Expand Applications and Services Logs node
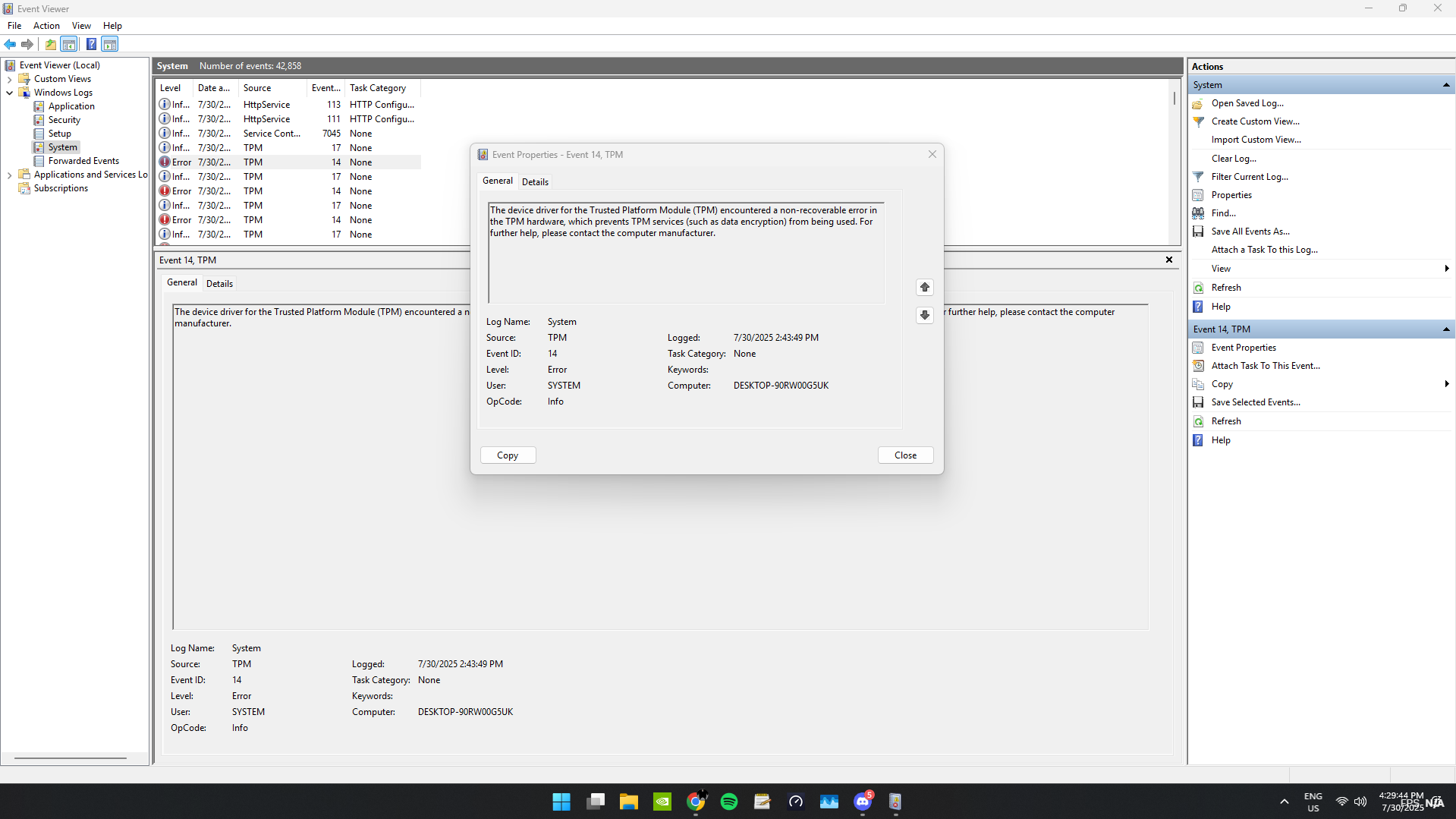The width and height of the screenshot is (1456, 819). pyautogui.click(x=9, y=175)
